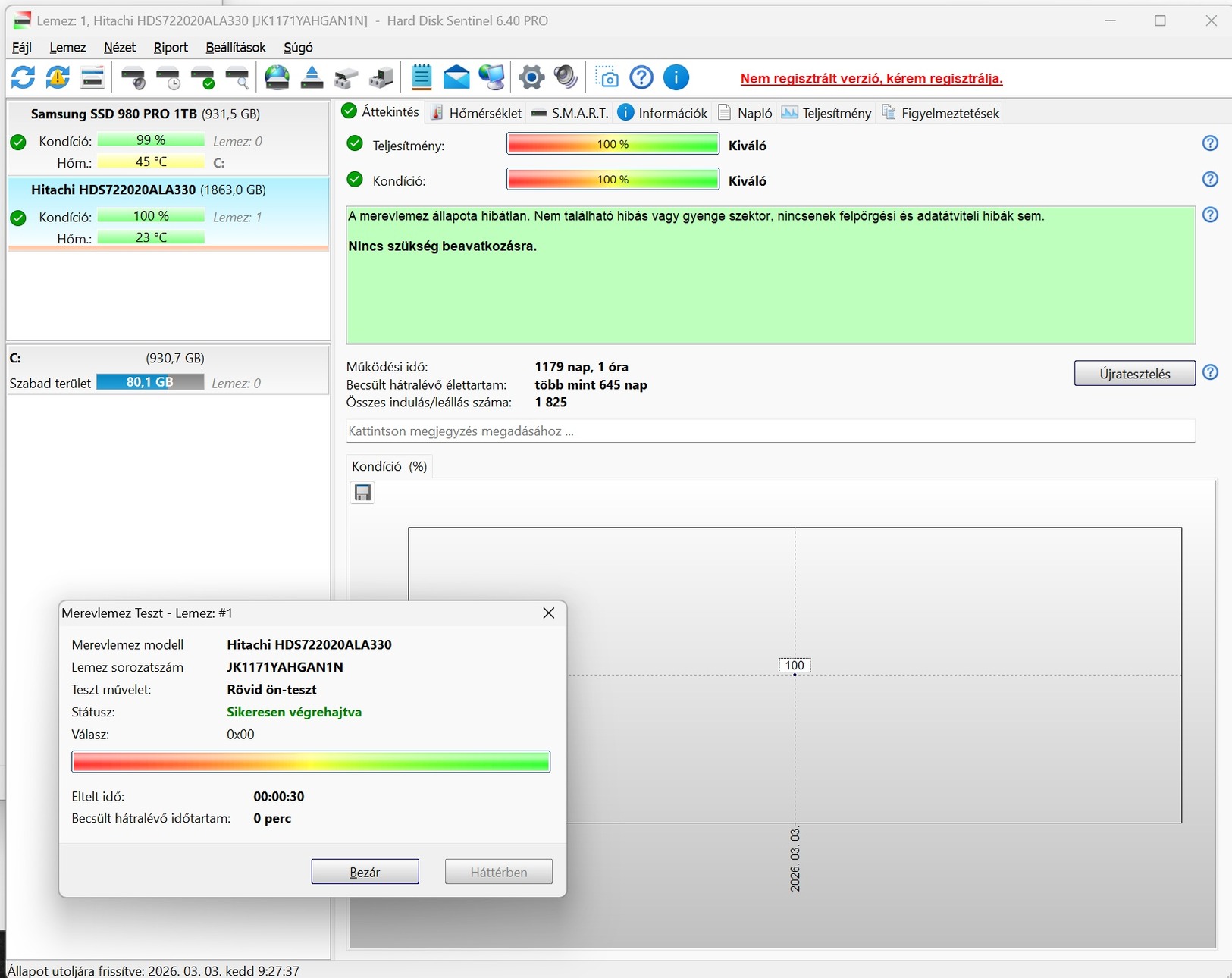The image size is (1232, 978).
Task: Switch to the Napló tab
Action: tap(745, 113)
